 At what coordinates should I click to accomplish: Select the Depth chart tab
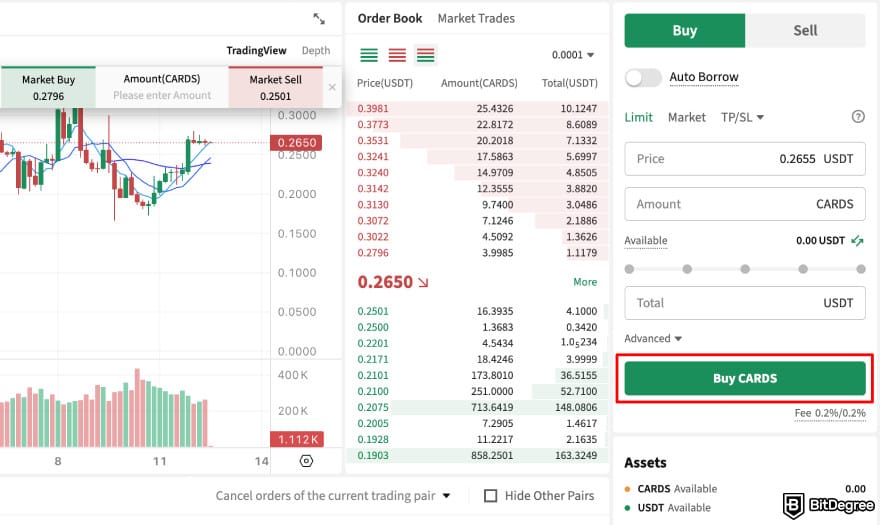click(316, 51)
